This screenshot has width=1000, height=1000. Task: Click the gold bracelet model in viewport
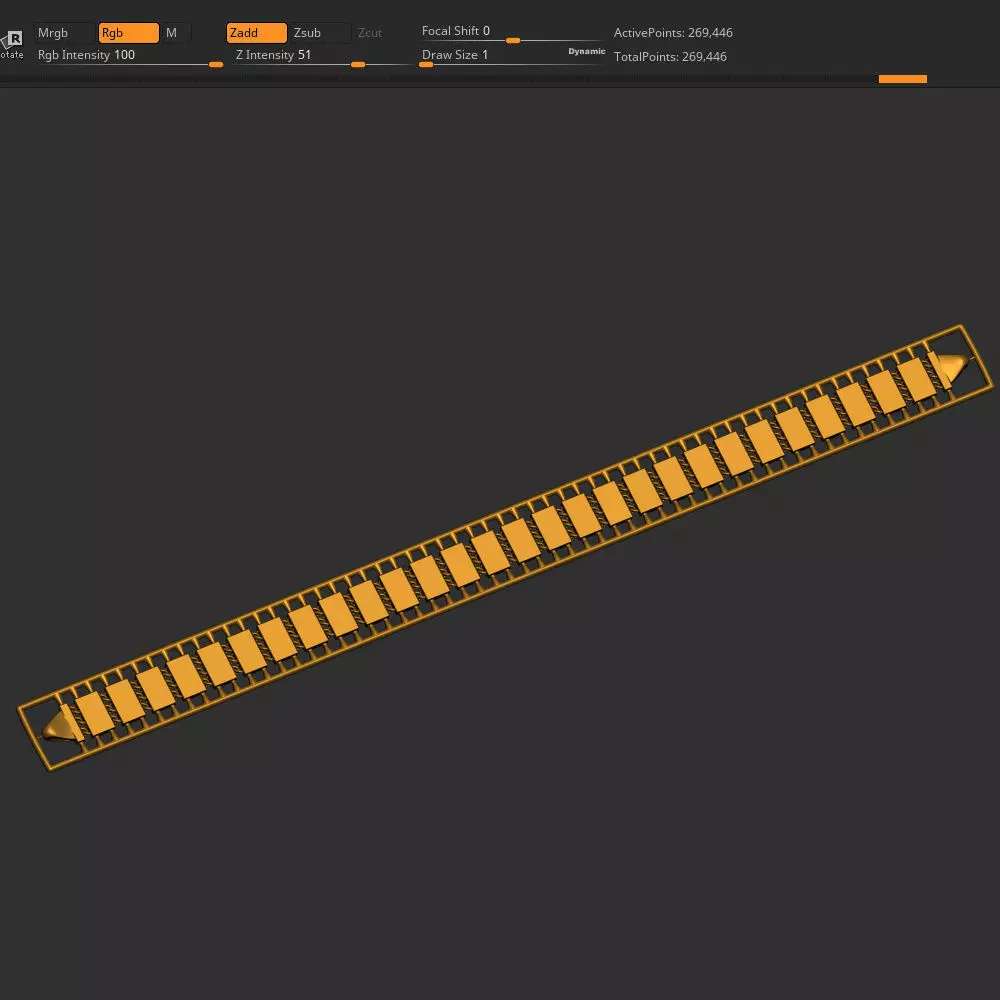click(505, 547)
